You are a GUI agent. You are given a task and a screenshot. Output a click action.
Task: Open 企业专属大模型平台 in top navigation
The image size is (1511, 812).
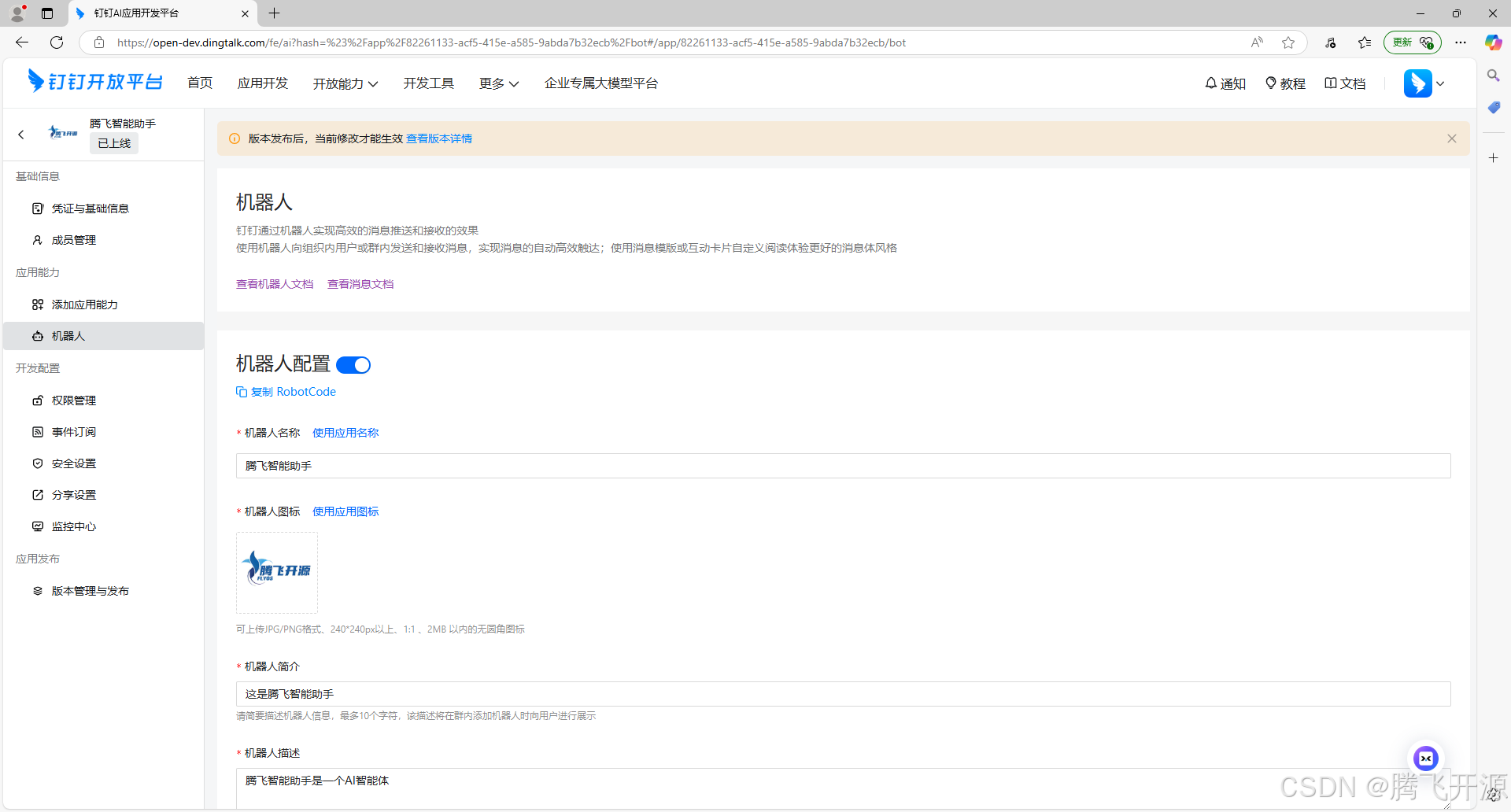point(601,83)
